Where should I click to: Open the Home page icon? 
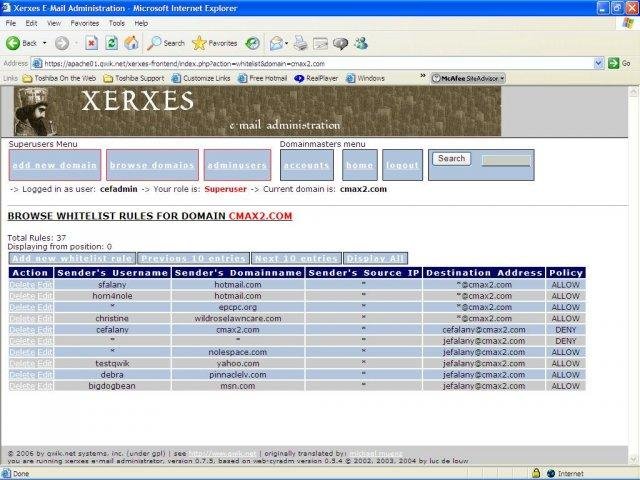131,43
